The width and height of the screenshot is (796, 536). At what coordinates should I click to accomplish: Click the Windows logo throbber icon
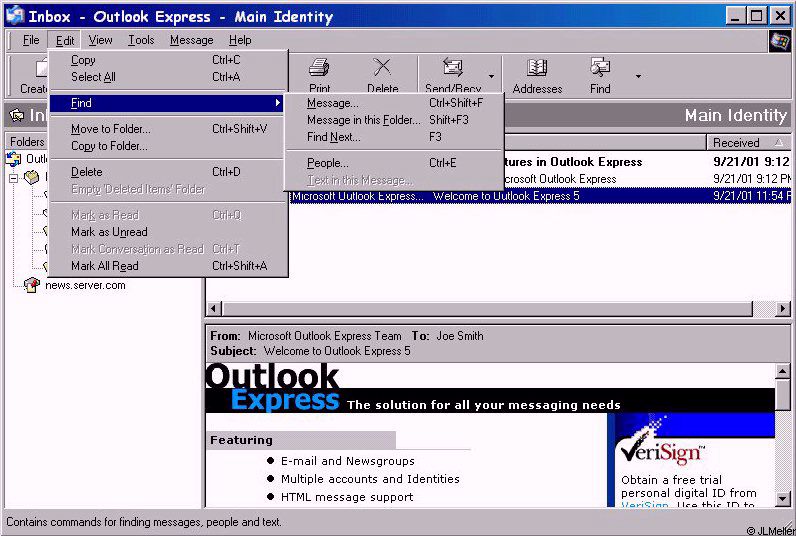click(780, 41)
